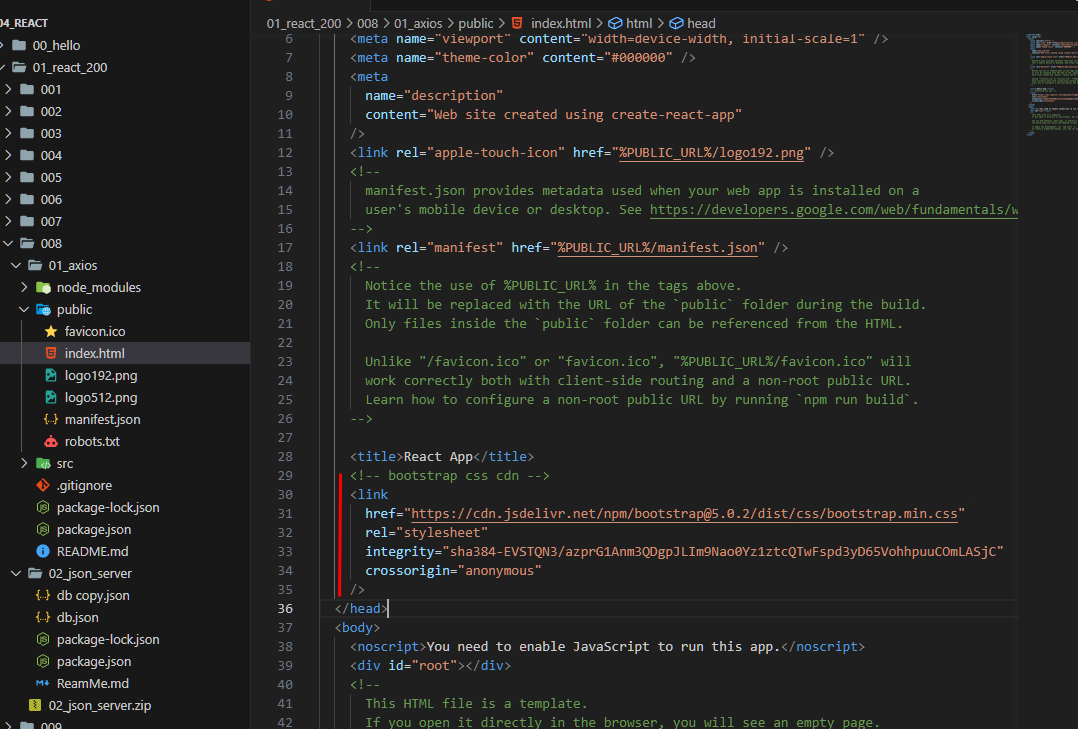The image size is (1078, 729).
Task: Select the 004 folder row
Action: pos(125,155)
